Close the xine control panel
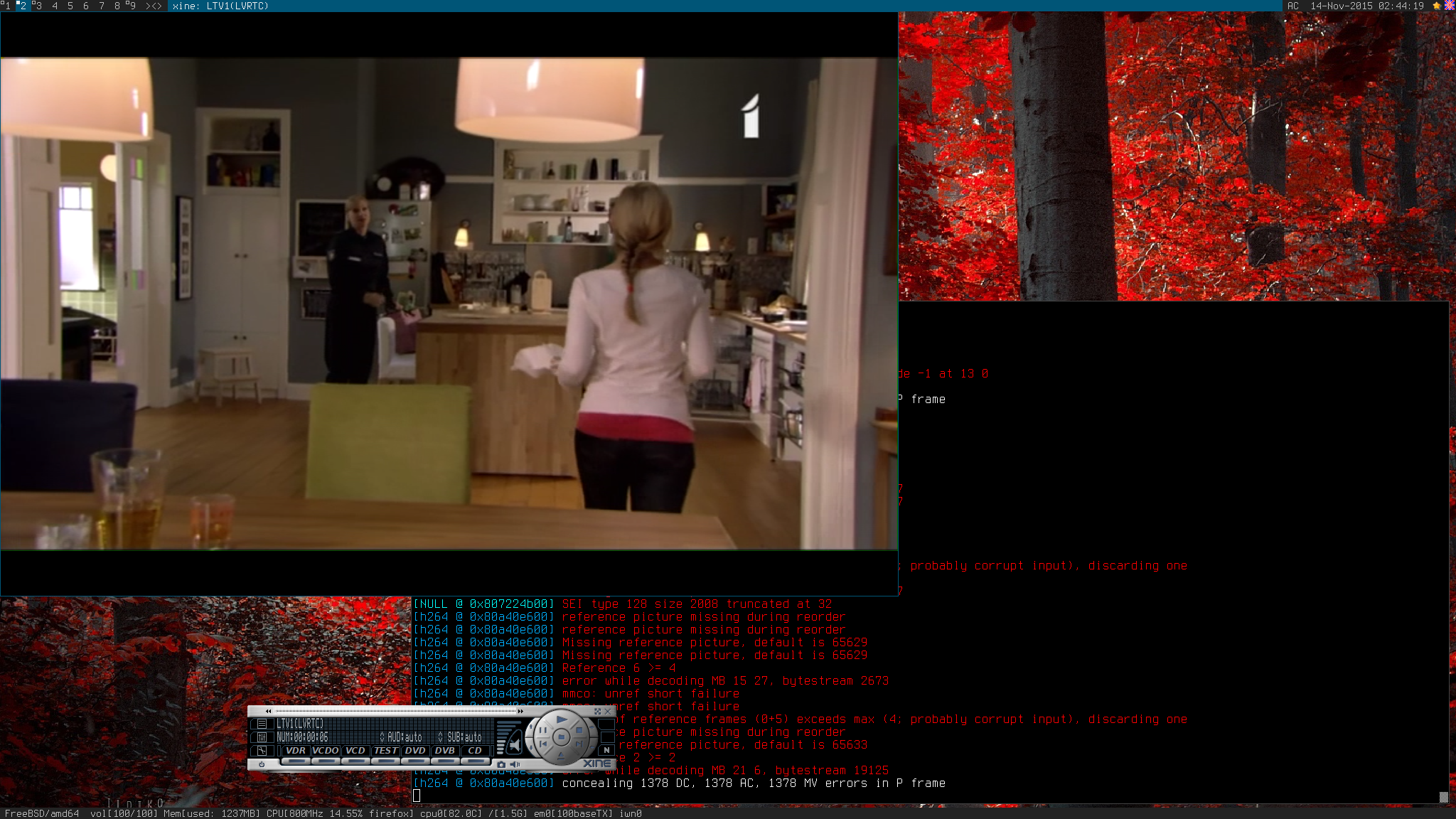Viewport: 1456px width, 819px height. [609, 711]
